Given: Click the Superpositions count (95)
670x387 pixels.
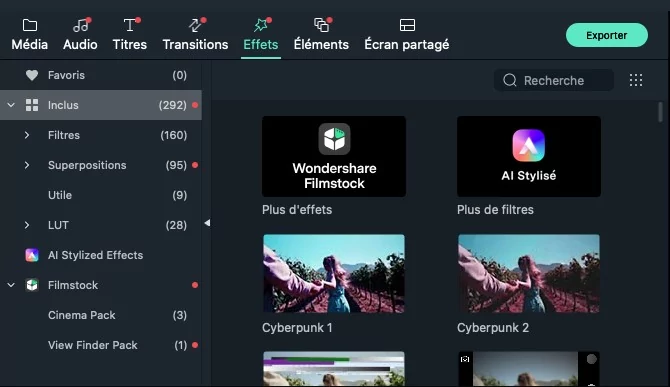Looking at the screenshot, I should pyautogui.click(x=176, y=165).
